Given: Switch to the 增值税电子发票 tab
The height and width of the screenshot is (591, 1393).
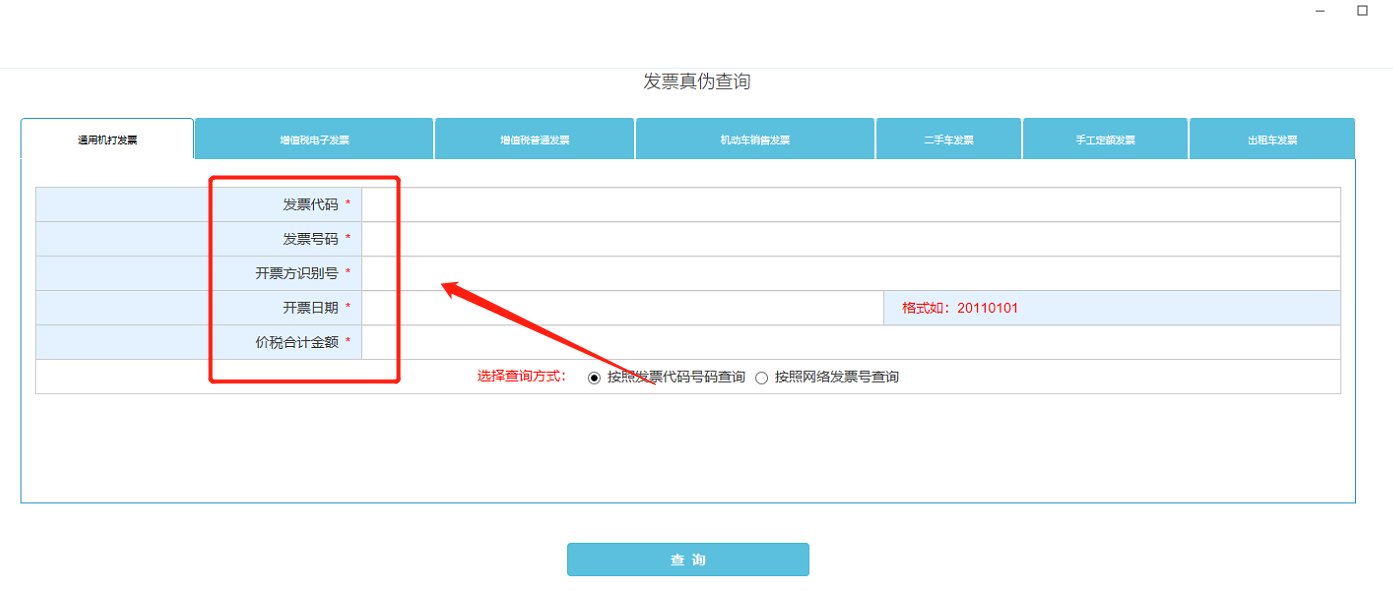Looking at the screenshot, I should 313,138.
